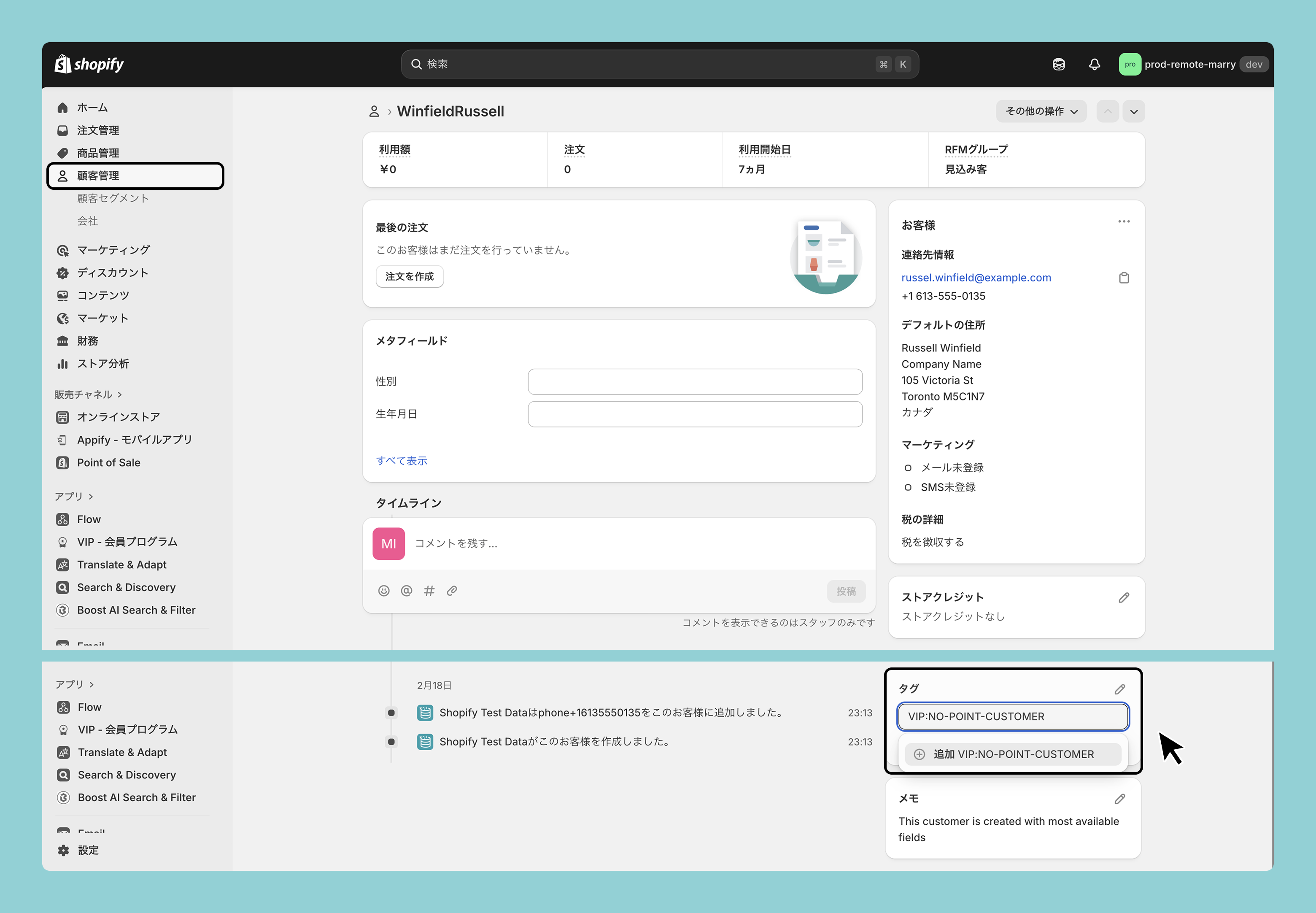
Task: Open 注文管理 in the sidebar
Action: 98,130
